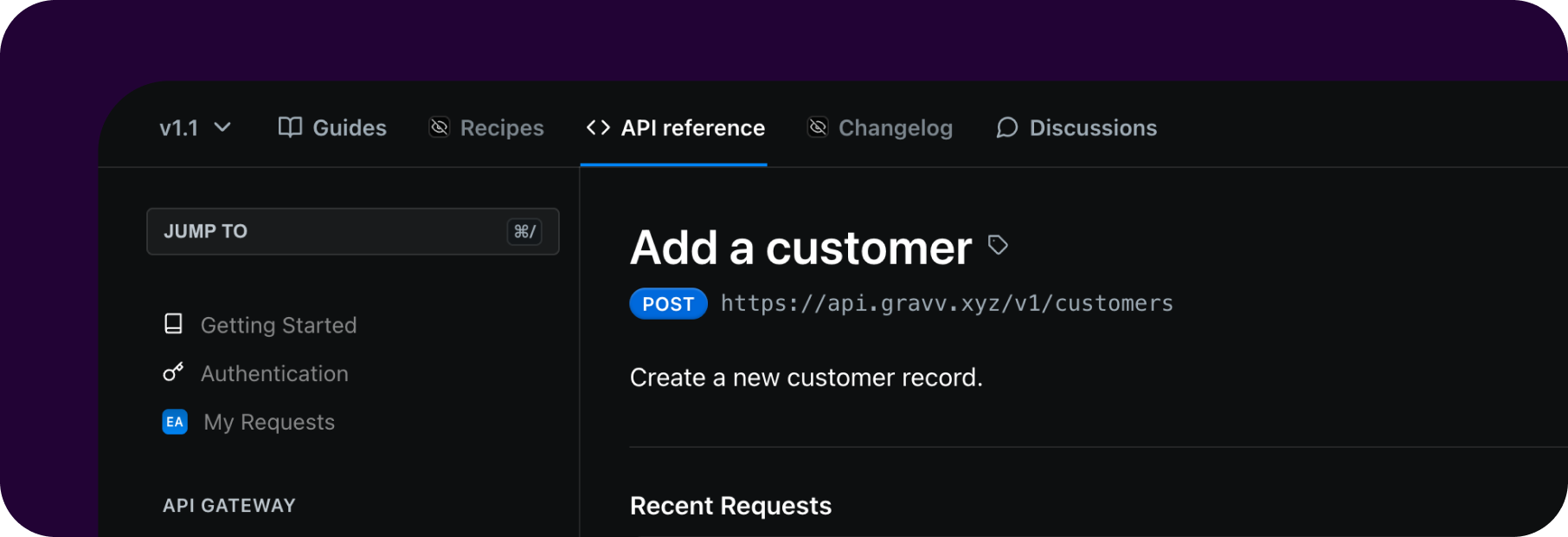Image resolution: width=1568 pixels, height=537 pixels.
Task: Go to the Changelog tab
Action: [x=880, y=128]
